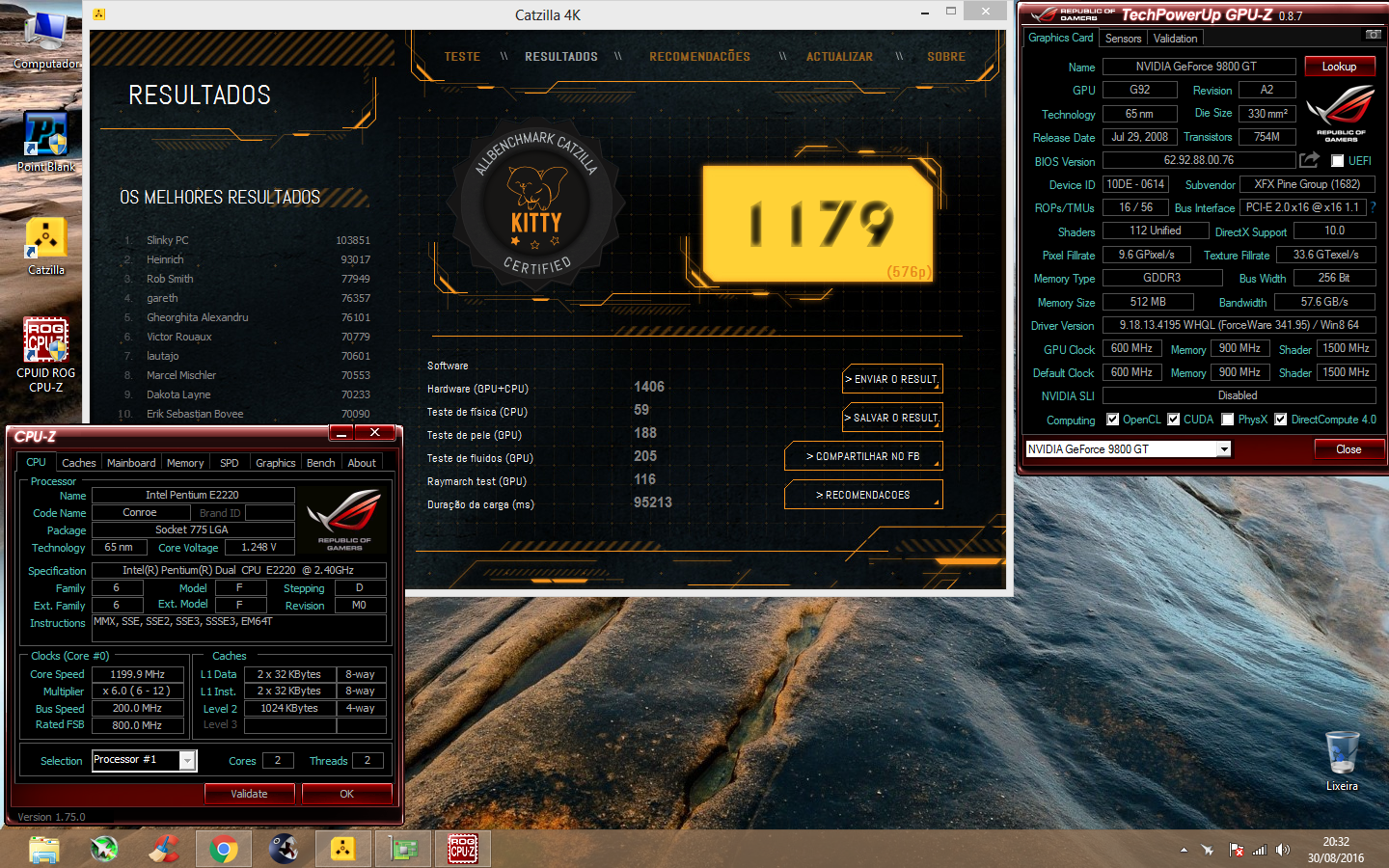Open the network signal tray icon
Viewport: 1389px width, 868px height.
point(1259,850)
